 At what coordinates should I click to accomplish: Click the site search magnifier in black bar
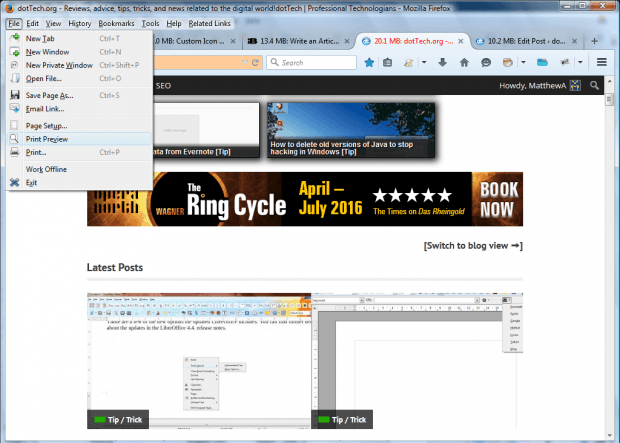tap(594, 85)
